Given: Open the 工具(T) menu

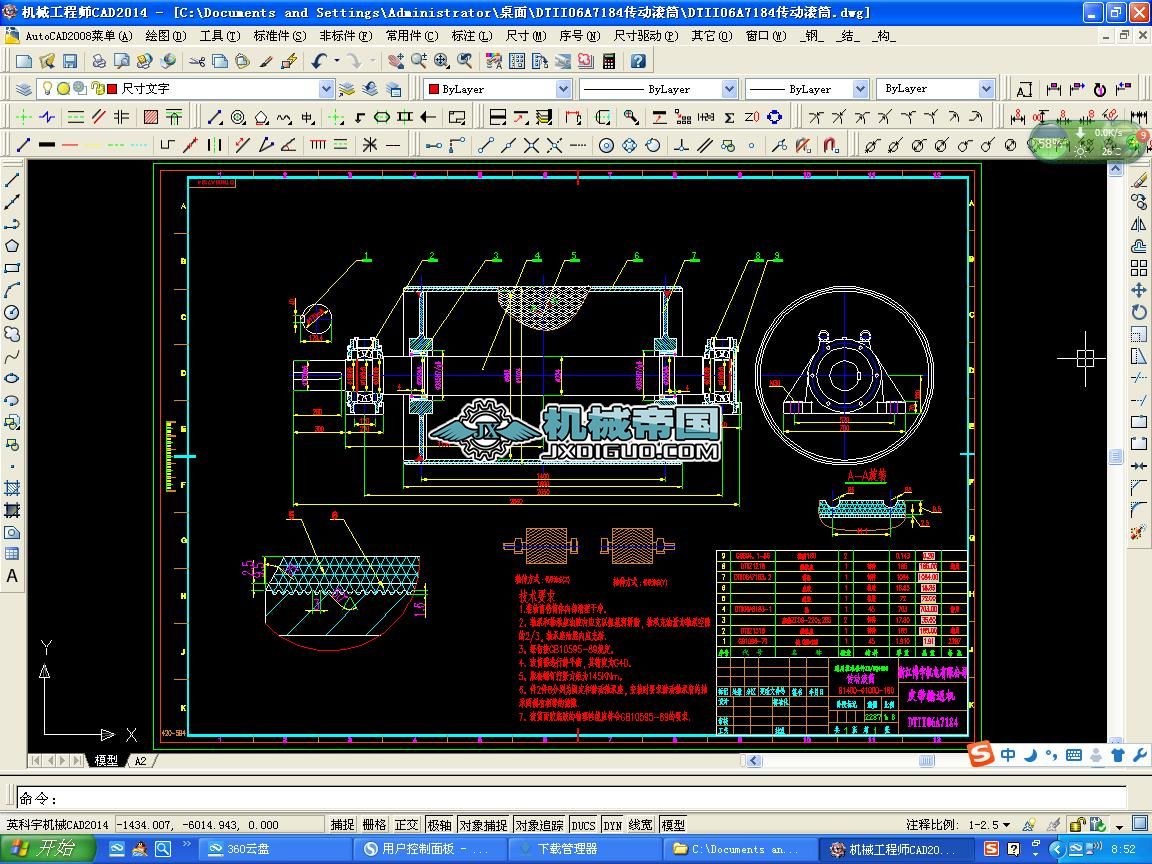Looking at the screenshot, I should (220, 35).
